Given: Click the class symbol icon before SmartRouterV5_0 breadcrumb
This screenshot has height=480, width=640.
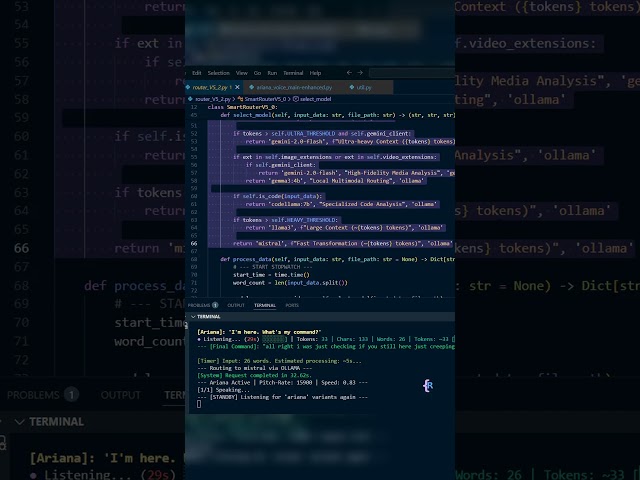Looking at the screenshot, I should tap(240, 99).
